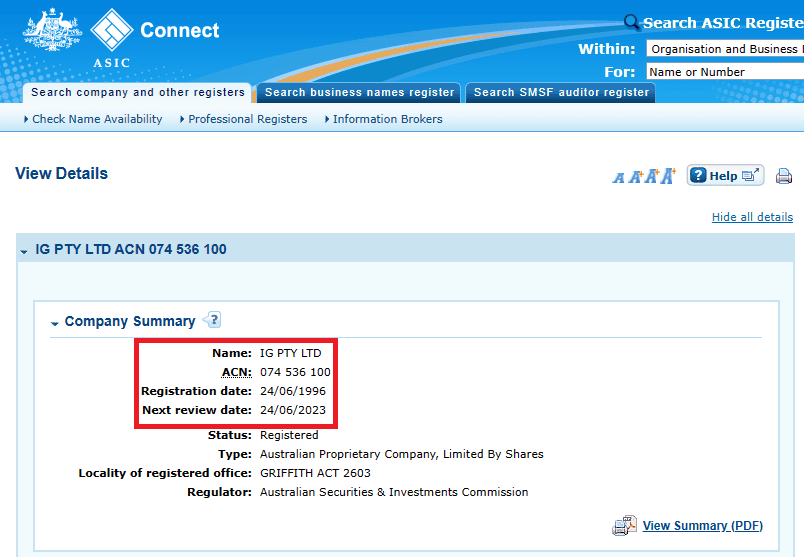The height and width of the screenshot is (557, 805).
Task: Click the Search ASIC Registers magnifier icon
Action: point(631,22)
